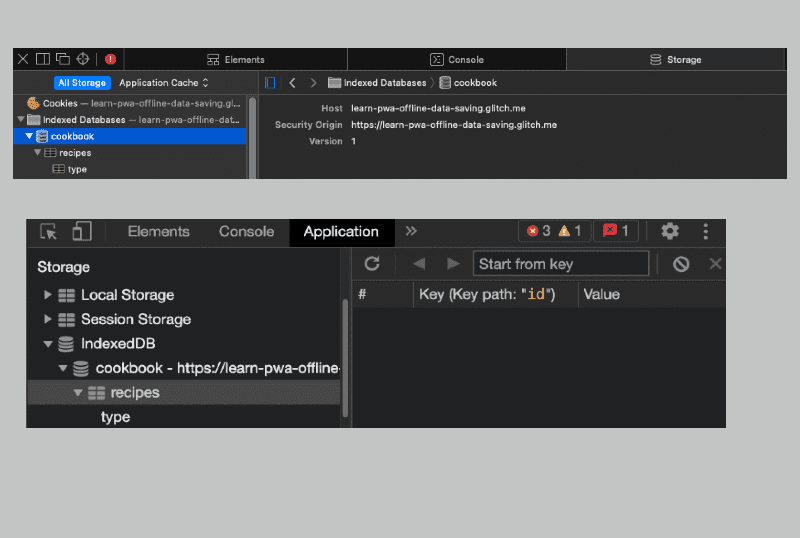Viewport: 800px width, 538px height.
Task: Click the Safari element selection crosshair icon
Action: point(83,59)
